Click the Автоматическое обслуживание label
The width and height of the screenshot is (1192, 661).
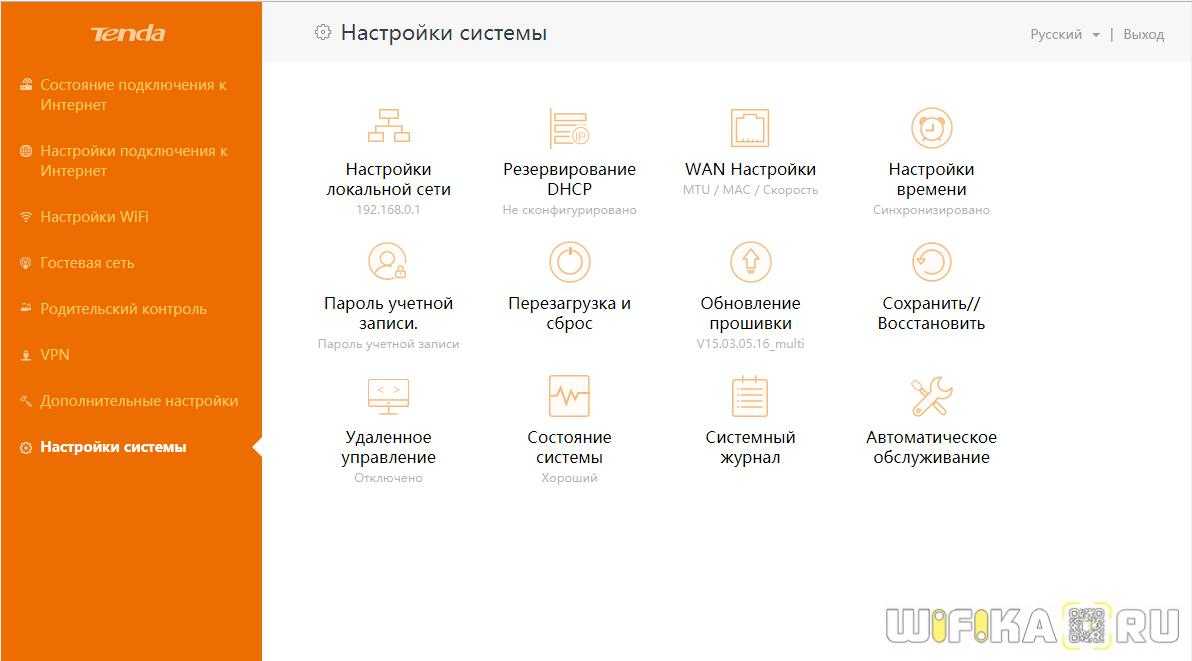(931, 448)
